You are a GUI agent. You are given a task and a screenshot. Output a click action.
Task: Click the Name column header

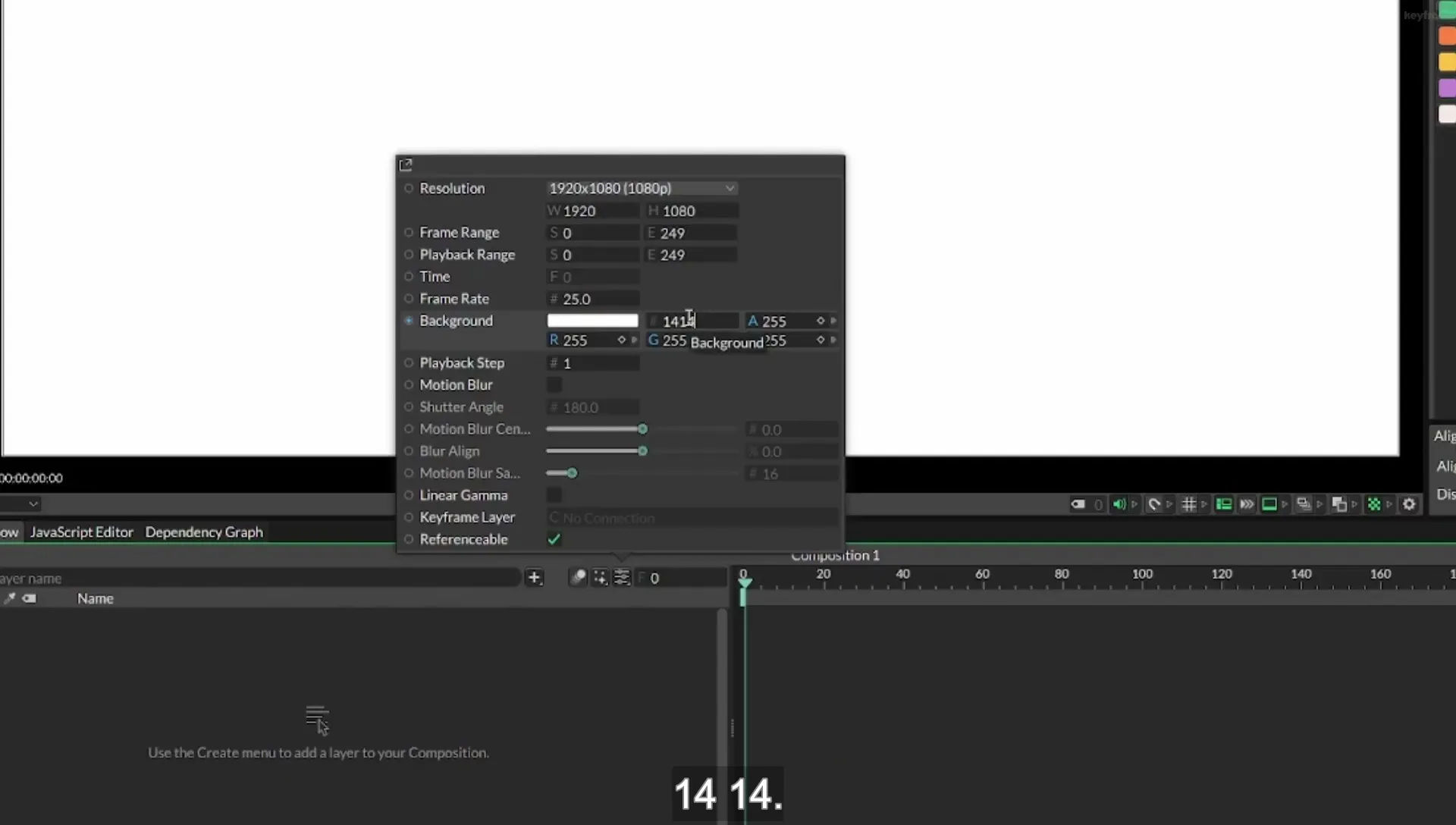click(95, 598)
